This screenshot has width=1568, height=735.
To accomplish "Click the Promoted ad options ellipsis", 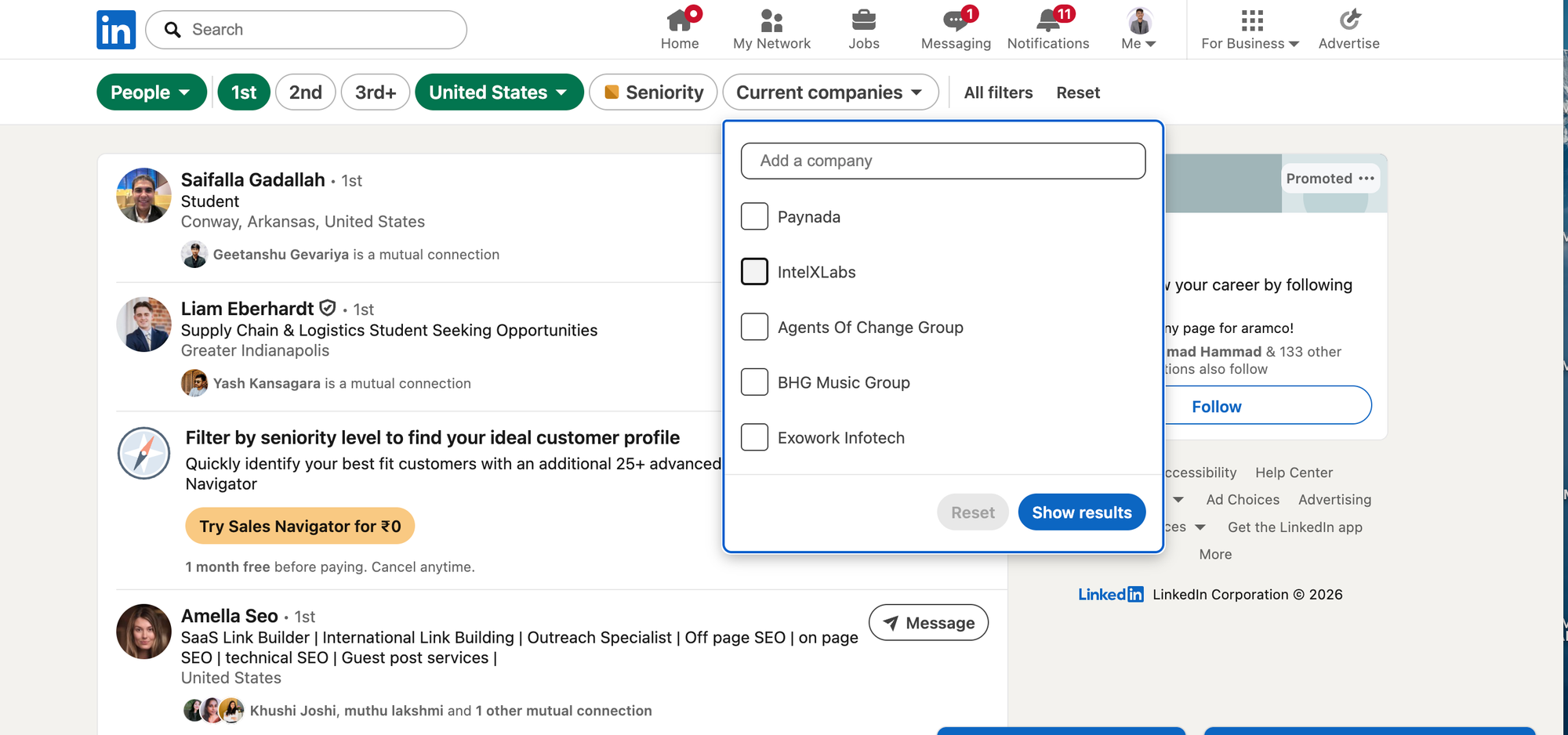I will pyautogui.click(x=1367, y=179).
